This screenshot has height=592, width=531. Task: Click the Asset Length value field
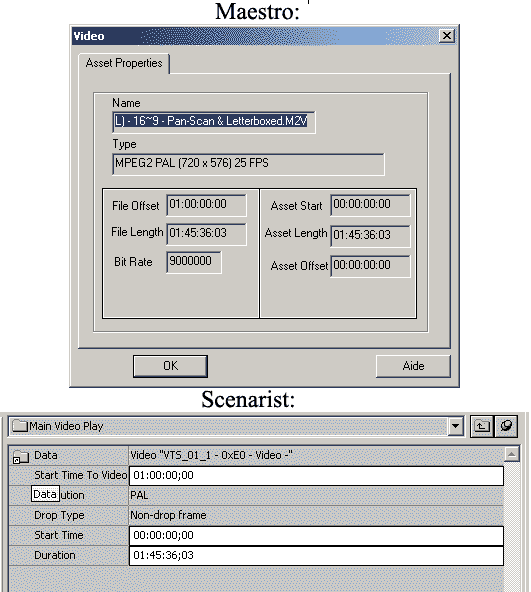(370, 236)
